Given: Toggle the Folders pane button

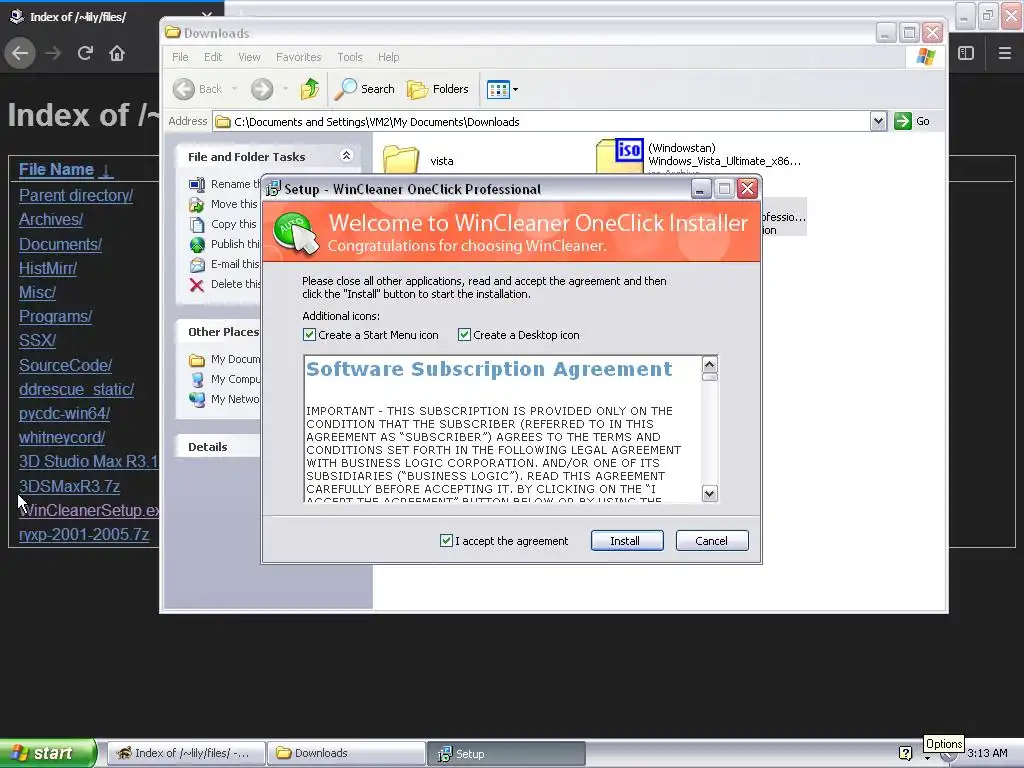Looking at the screenshot, I should [438, 89].
